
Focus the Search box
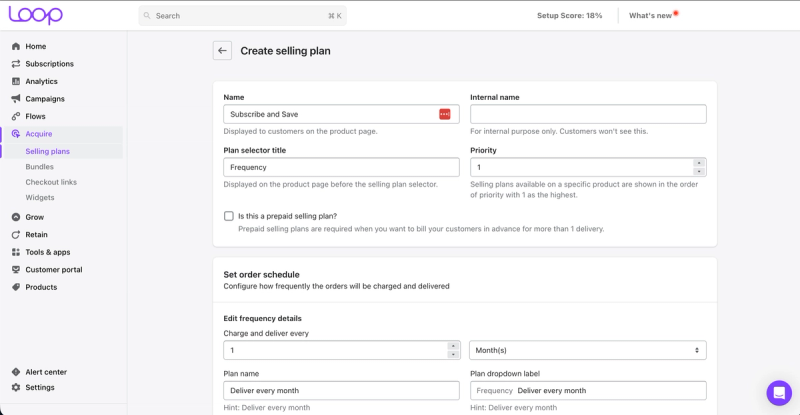pos(242,16)
